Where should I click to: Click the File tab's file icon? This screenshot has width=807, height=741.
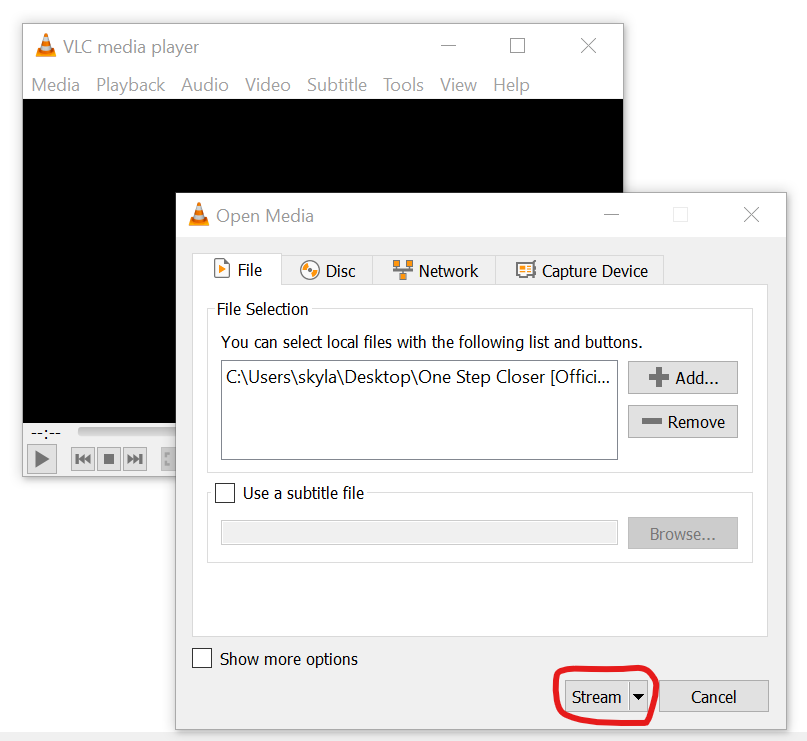tap(222, 269)
